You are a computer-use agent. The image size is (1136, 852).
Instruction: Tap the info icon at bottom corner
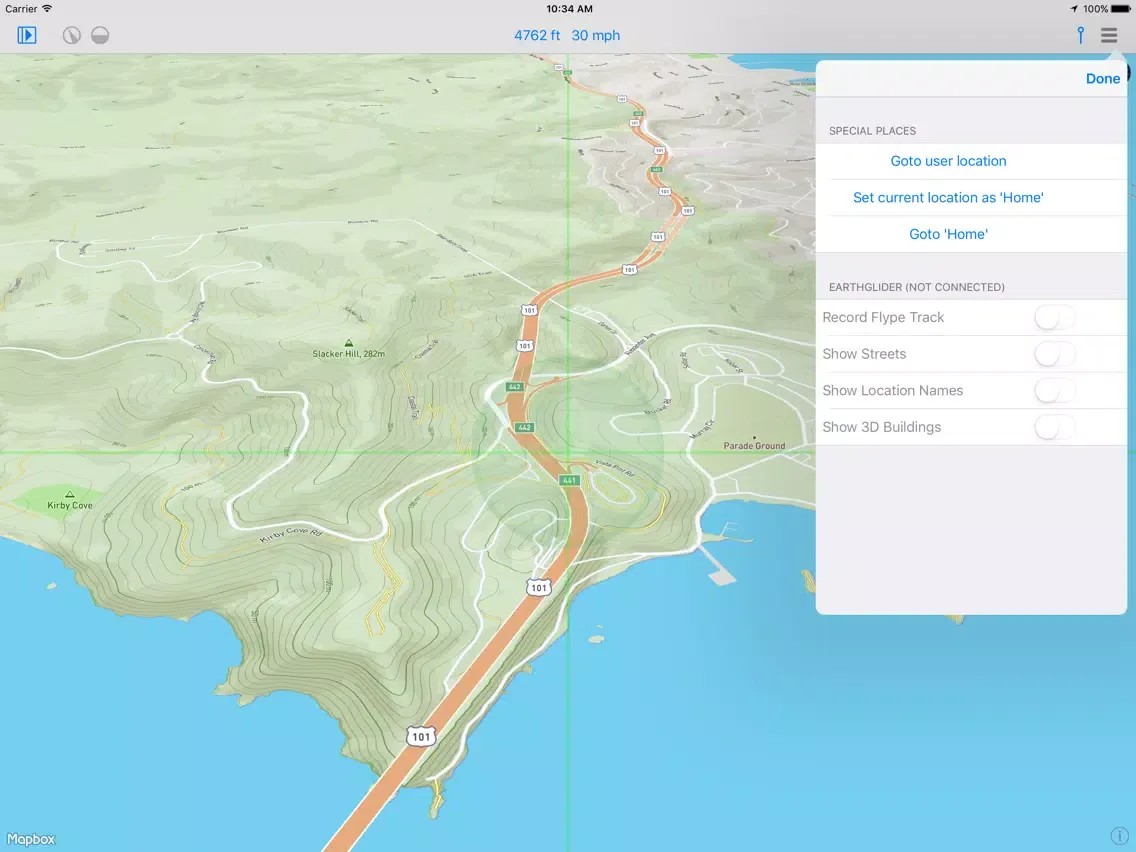tap(1118, 835)
